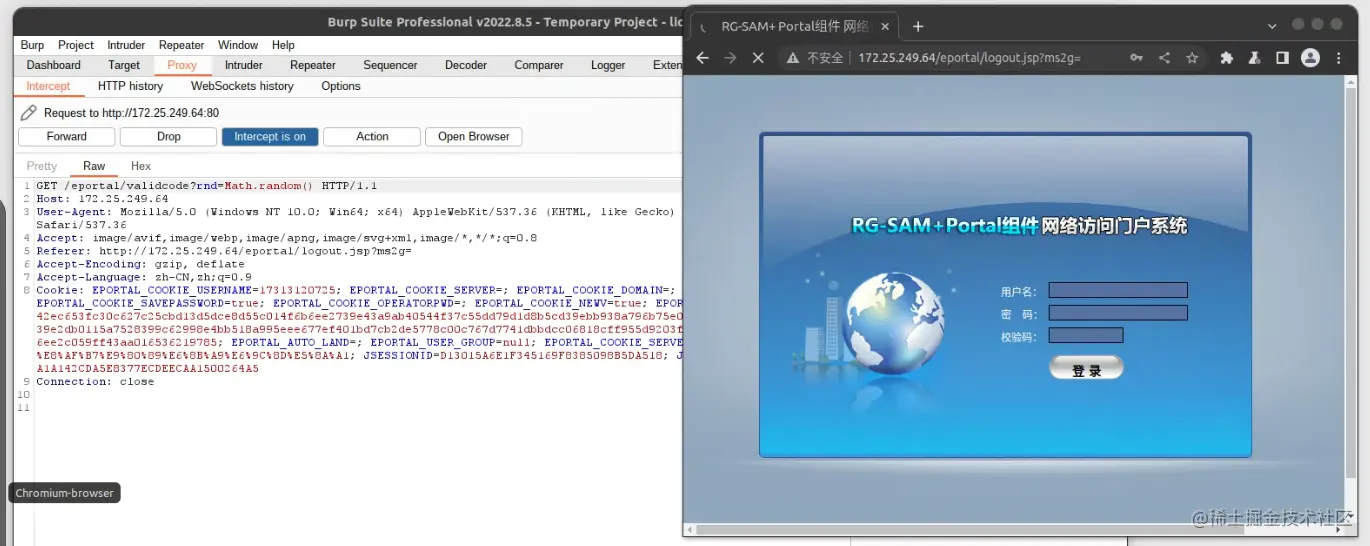
Task: Switch to the Dashboard tab
Action: 54,65
